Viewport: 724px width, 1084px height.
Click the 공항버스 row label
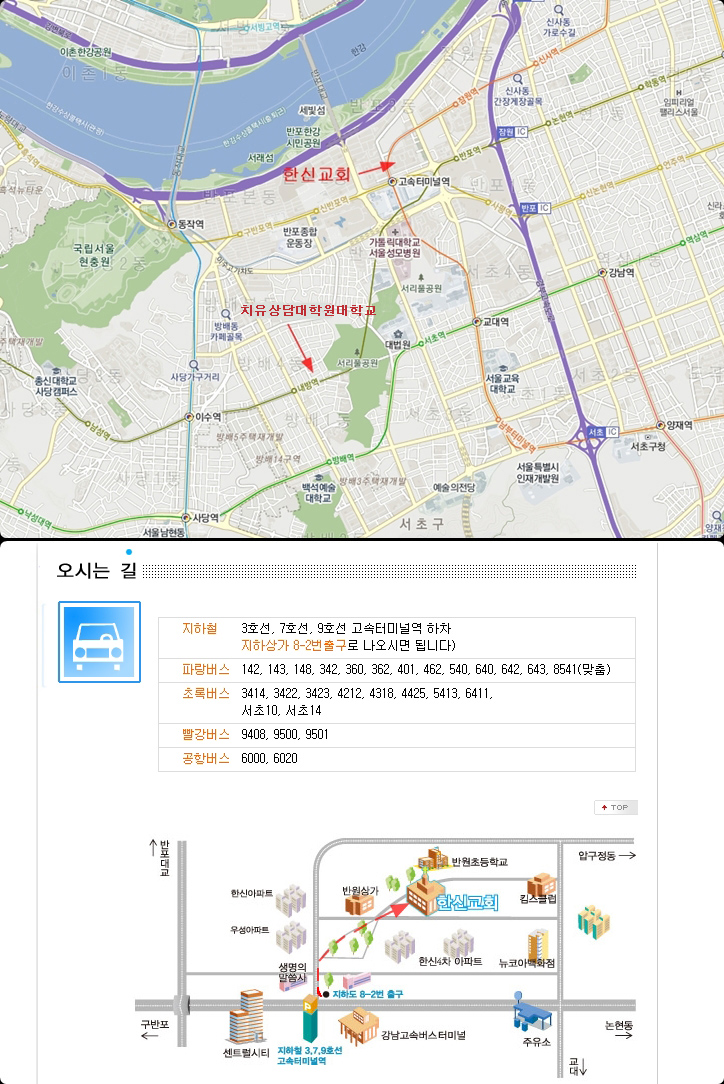coord(198,759)
